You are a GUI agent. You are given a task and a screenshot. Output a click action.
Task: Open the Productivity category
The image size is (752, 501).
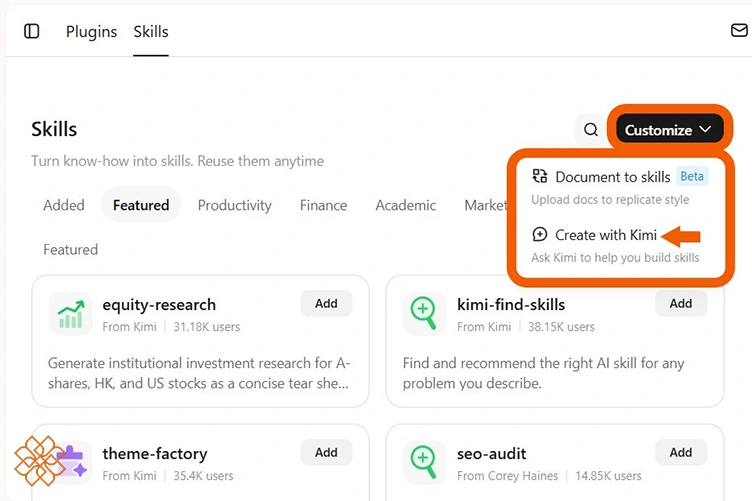[x=235, y=205]
